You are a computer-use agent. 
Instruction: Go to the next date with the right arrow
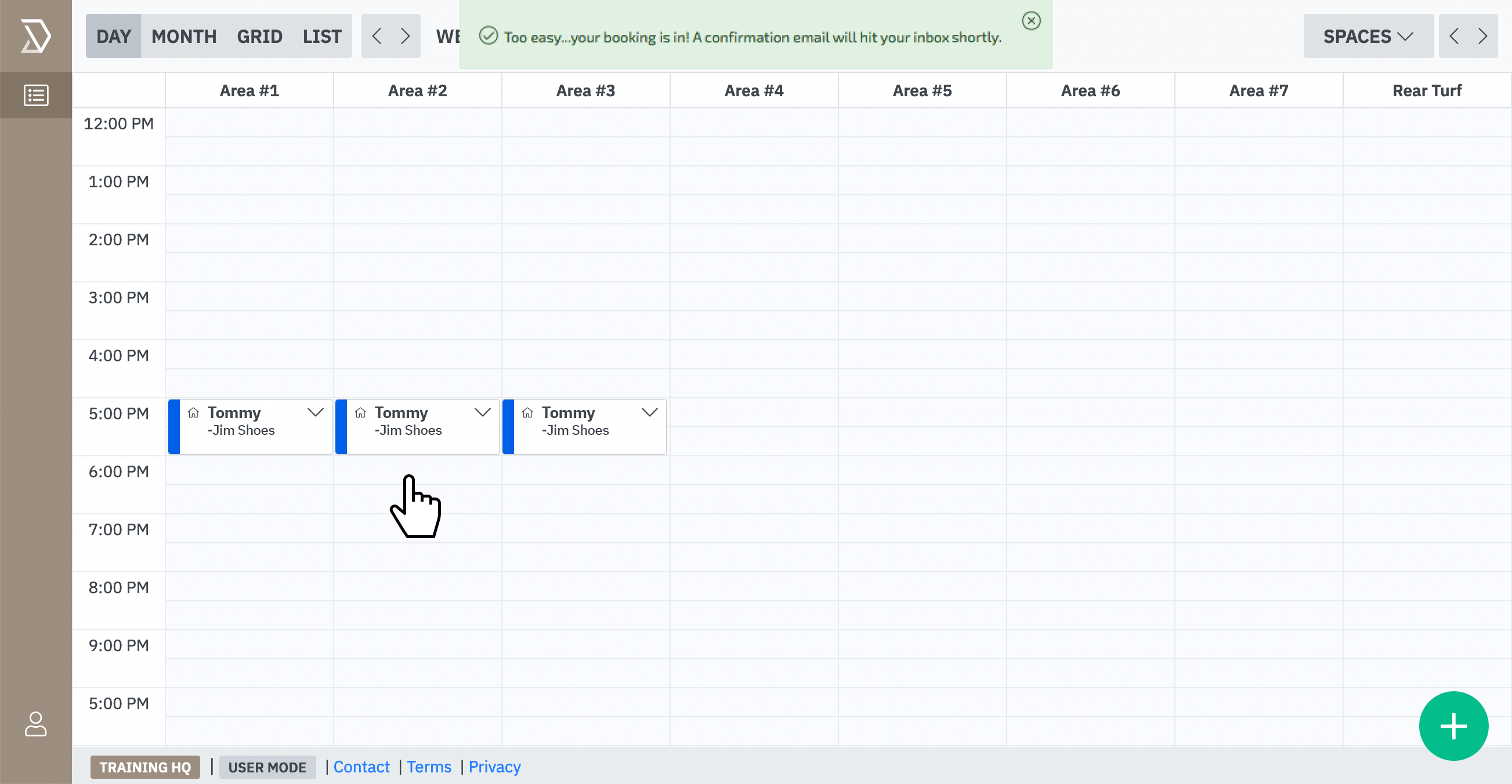(x=405, y=36)
